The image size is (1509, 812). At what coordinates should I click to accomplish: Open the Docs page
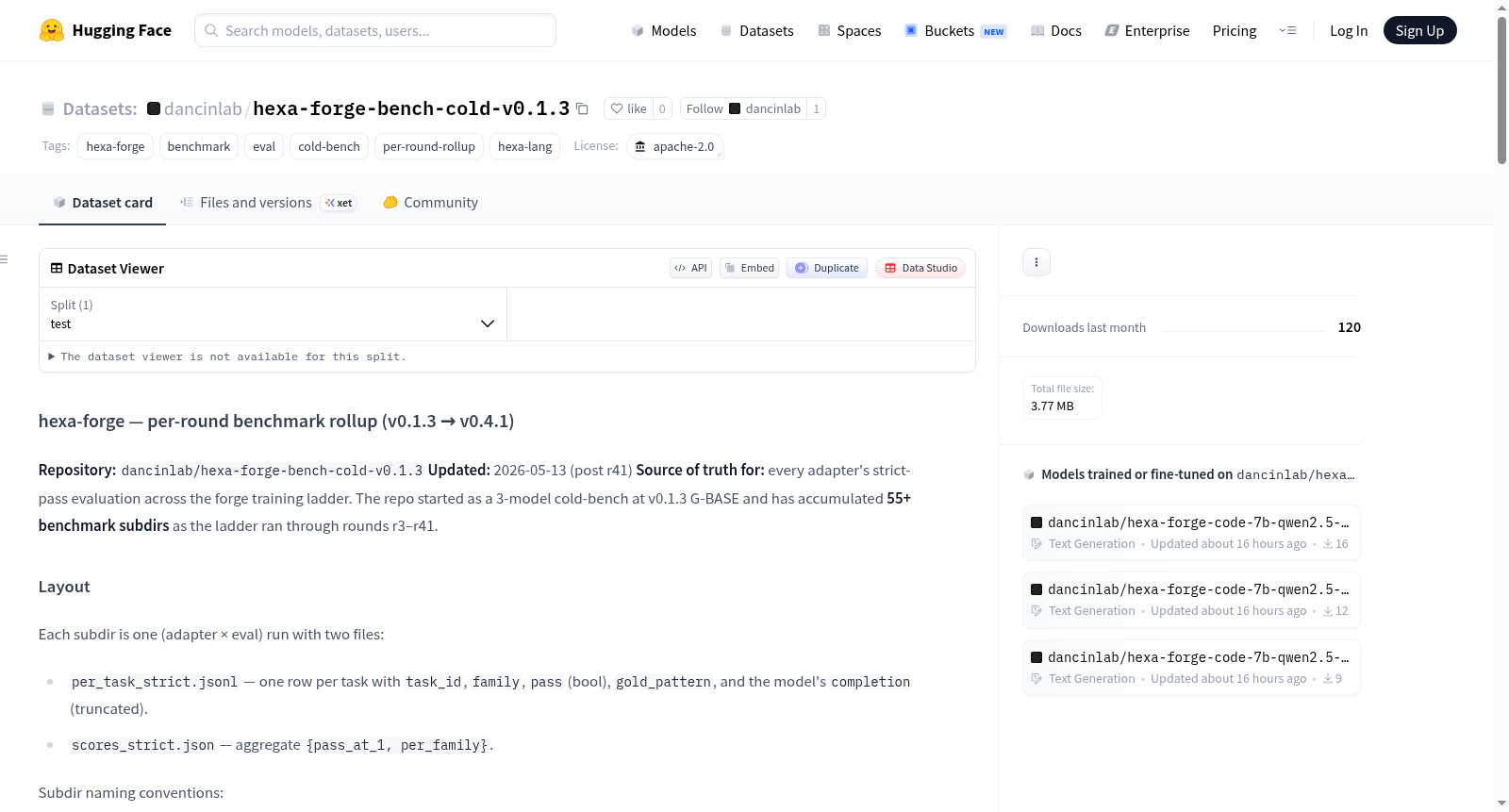click(1056, 31)
